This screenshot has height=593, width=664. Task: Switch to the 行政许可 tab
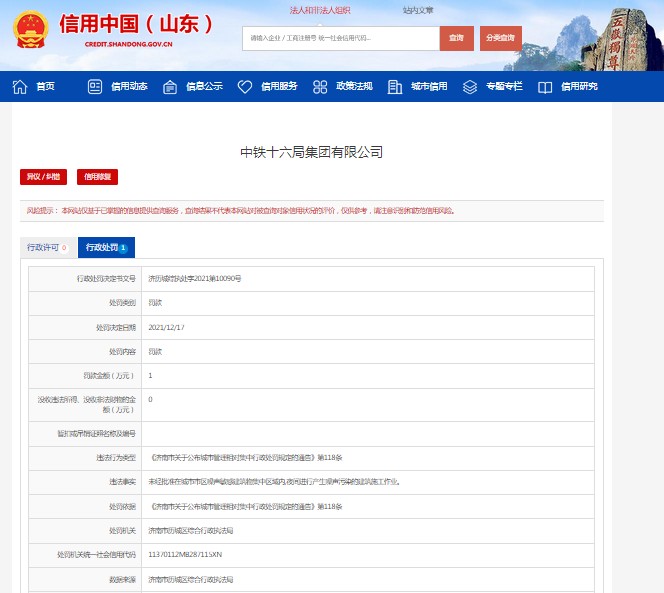click(x=47, y=247)
